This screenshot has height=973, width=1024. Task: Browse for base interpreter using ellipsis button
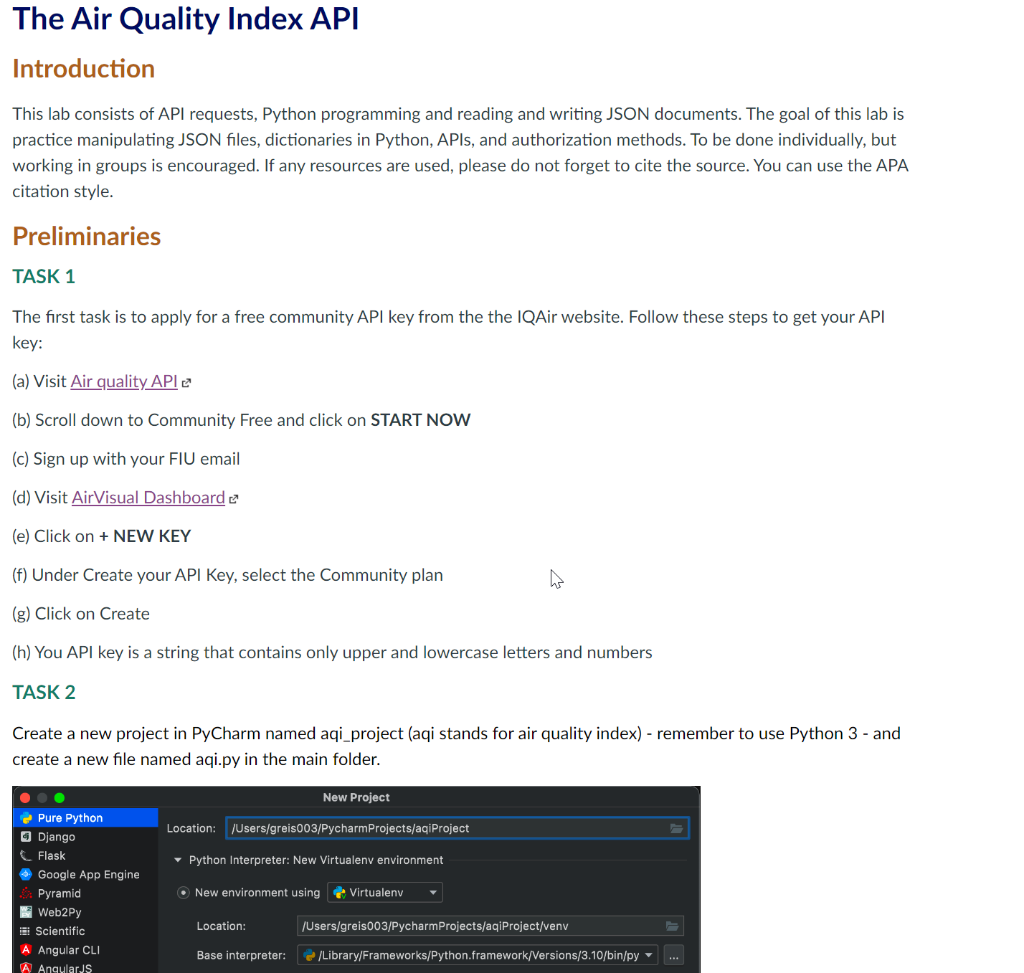(x=674, y=955)
